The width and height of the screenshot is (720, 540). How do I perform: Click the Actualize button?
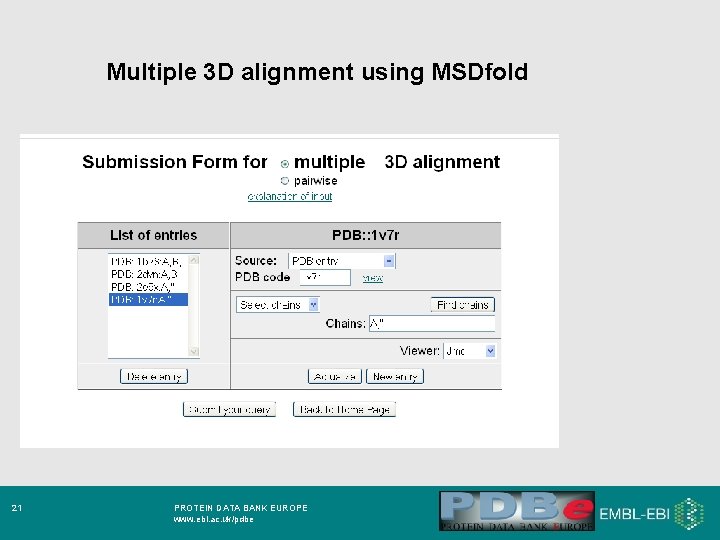(x=335, y=377)
